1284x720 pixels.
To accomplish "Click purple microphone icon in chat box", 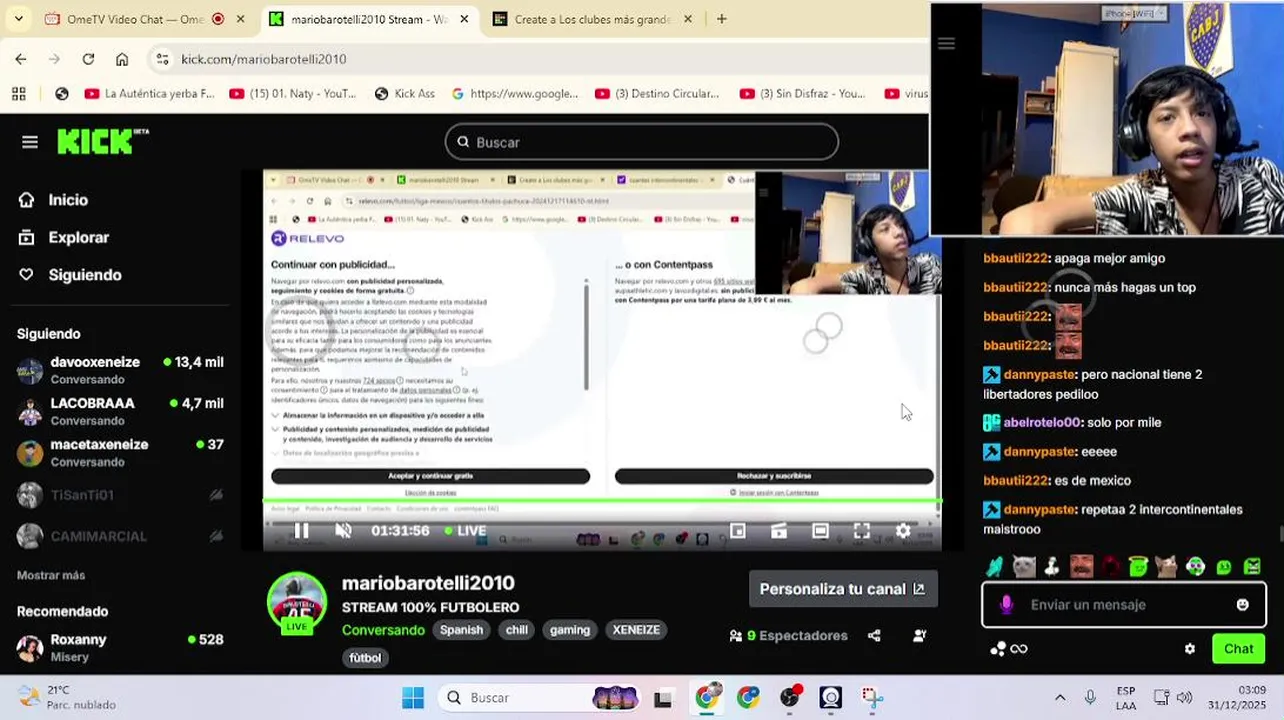I will click(x=1007, y=605).
